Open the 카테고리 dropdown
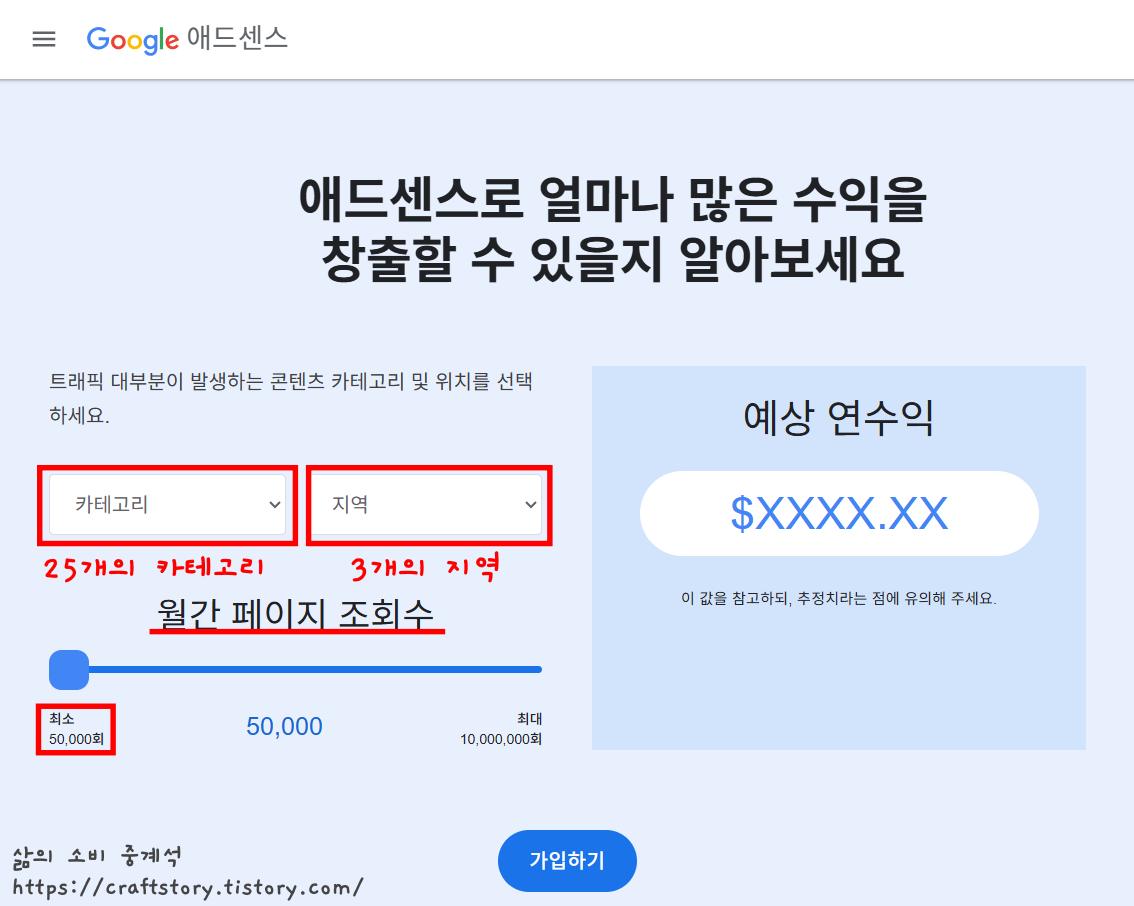Image resolution: width=1134 pixels, height=906 pixels. coord(168,504)
